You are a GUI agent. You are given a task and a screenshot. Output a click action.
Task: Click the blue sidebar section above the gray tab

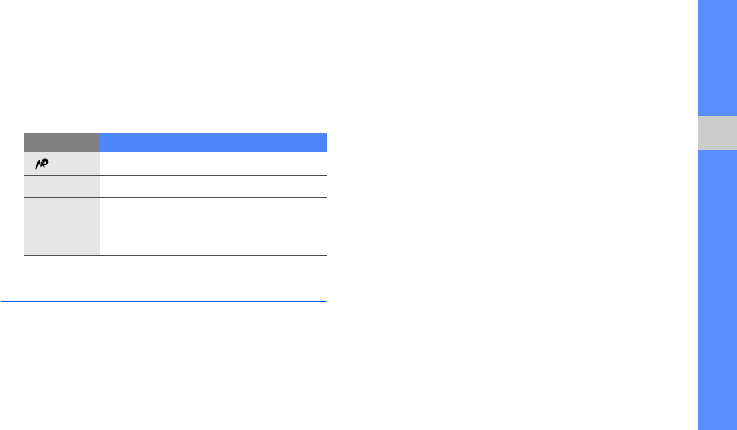[717, 58]
